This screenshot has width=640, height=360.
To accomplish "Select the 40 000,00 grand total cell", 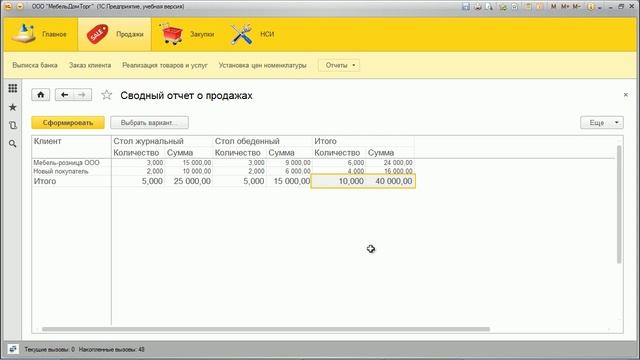I will 390,181.
